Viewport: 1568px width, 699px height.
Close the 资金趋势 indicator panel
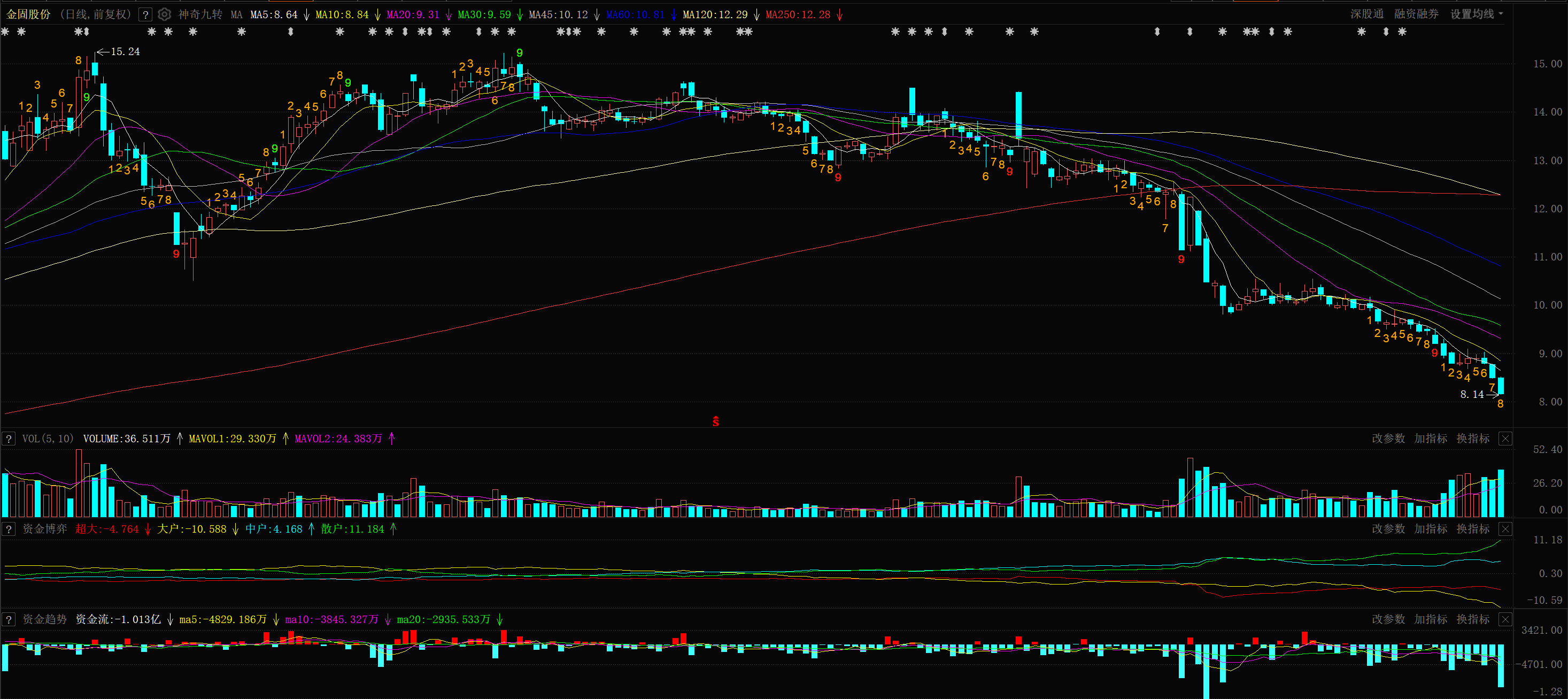coord(1505,619)
